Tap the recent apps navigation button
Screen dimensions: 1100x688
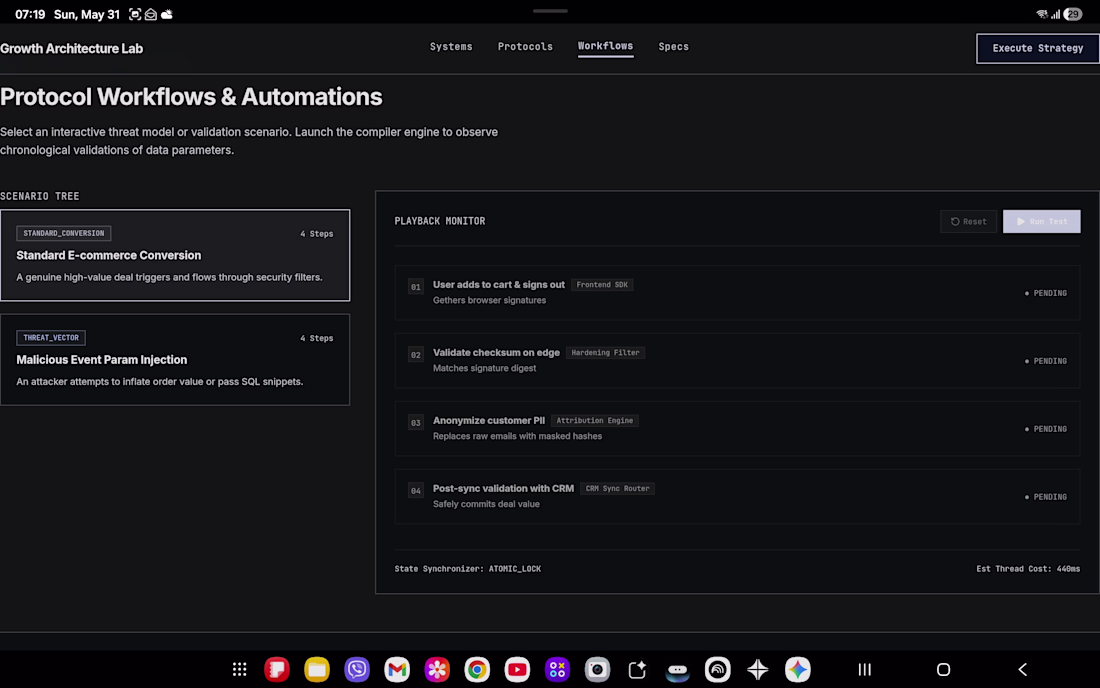pyautogui.click(x=864, y=670)
